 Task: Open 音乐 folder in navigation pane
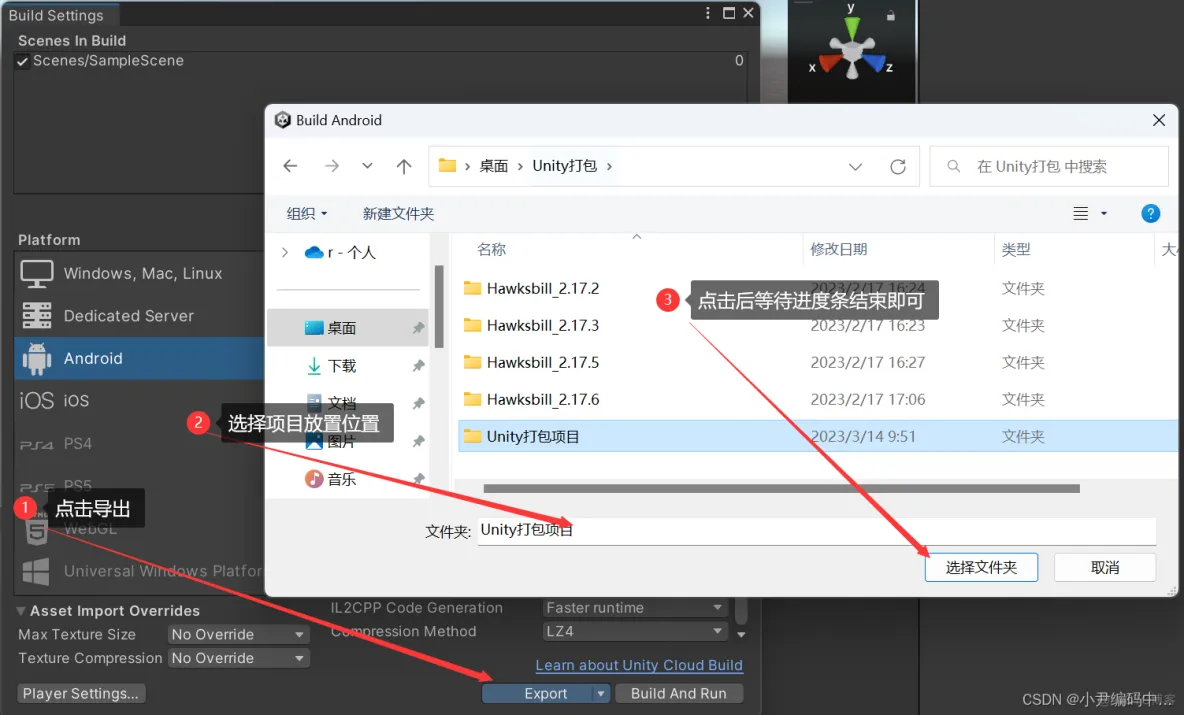coord(330,479)
